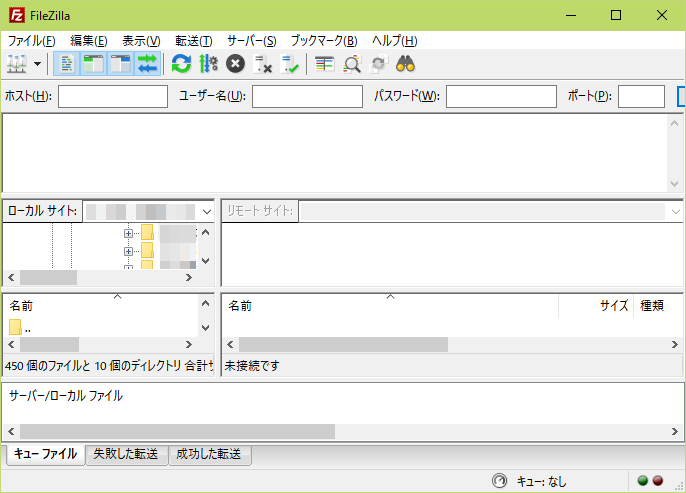Open the 編集(E) menu
This screenshot has height=493, width=686.
click(x=89, y=41)
